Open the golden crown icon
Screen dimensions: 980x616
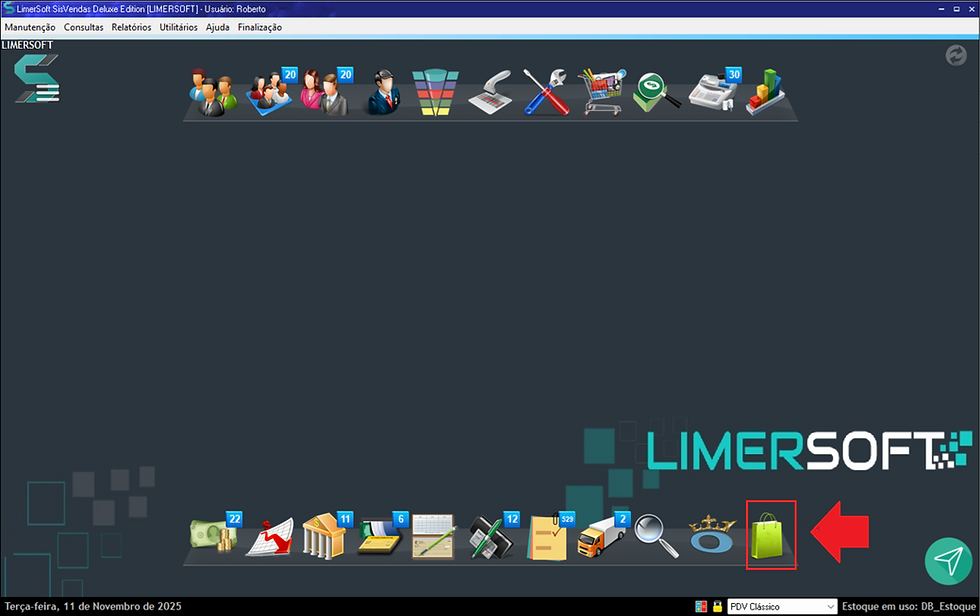[x=711, y=535]
